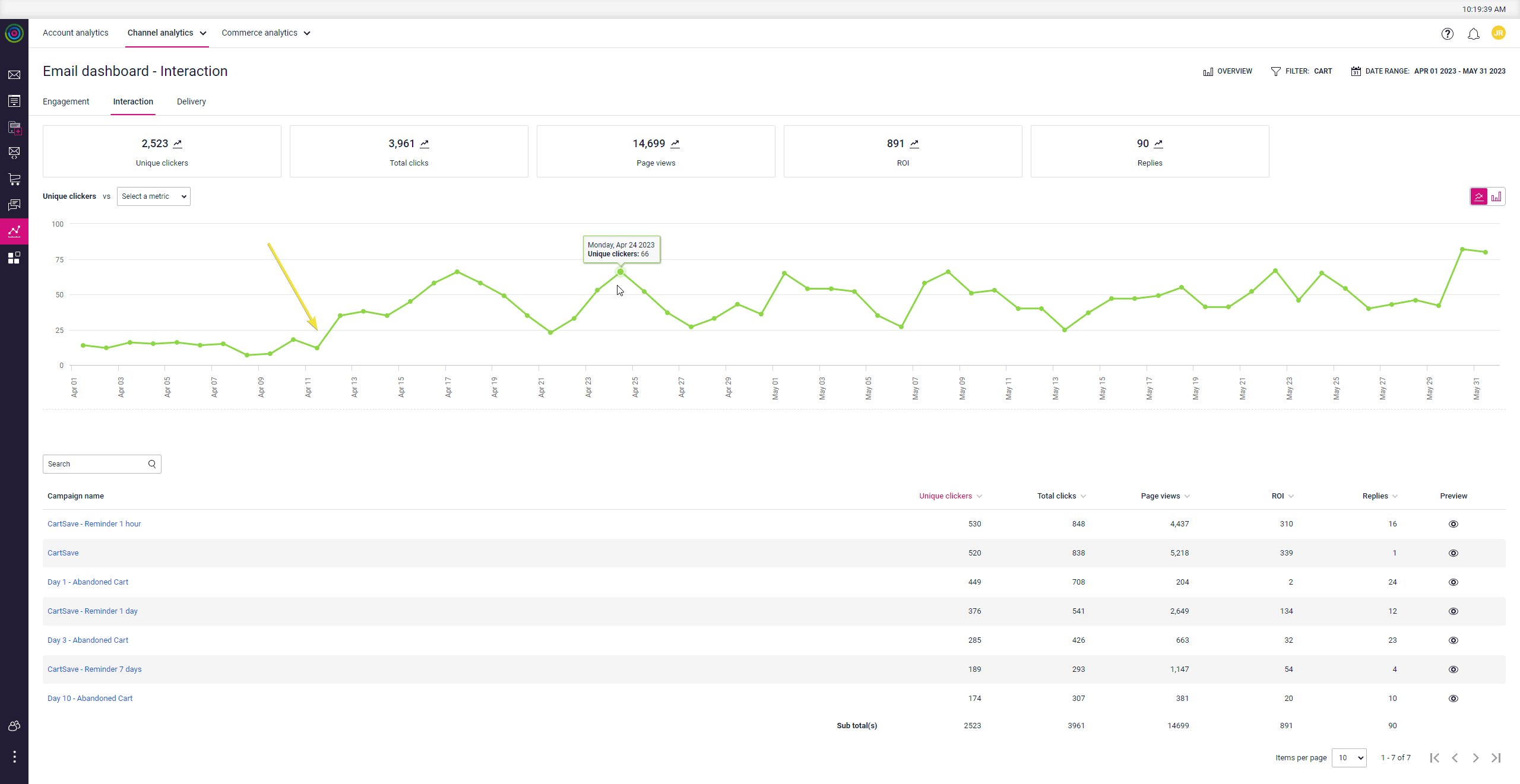Viewport: 1520px width, 784px height.
Task: Click the analytics chart icon in sidebar
Action: [x=14, y=231]
